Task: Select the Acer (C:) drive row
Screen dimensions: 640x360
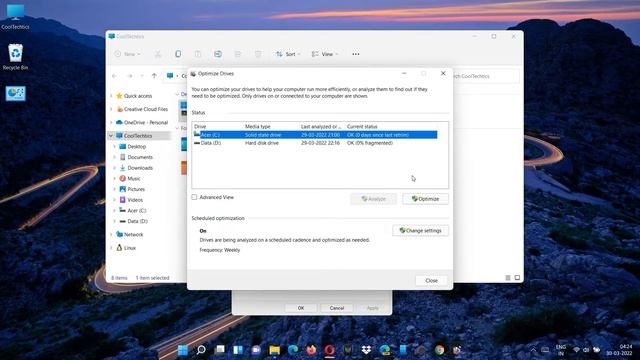Action: (x=315, y=135)
